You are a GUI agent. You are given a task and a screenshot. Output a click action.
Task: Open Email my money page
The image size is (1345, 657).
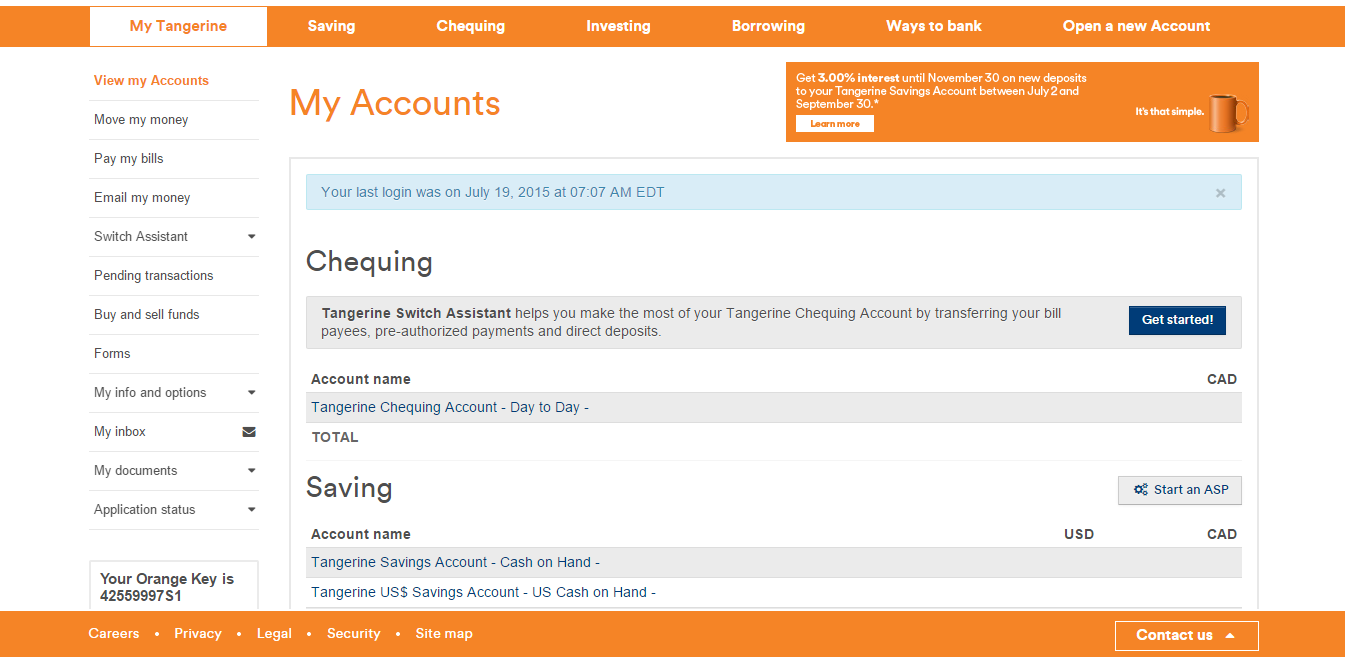click(142, 198)
